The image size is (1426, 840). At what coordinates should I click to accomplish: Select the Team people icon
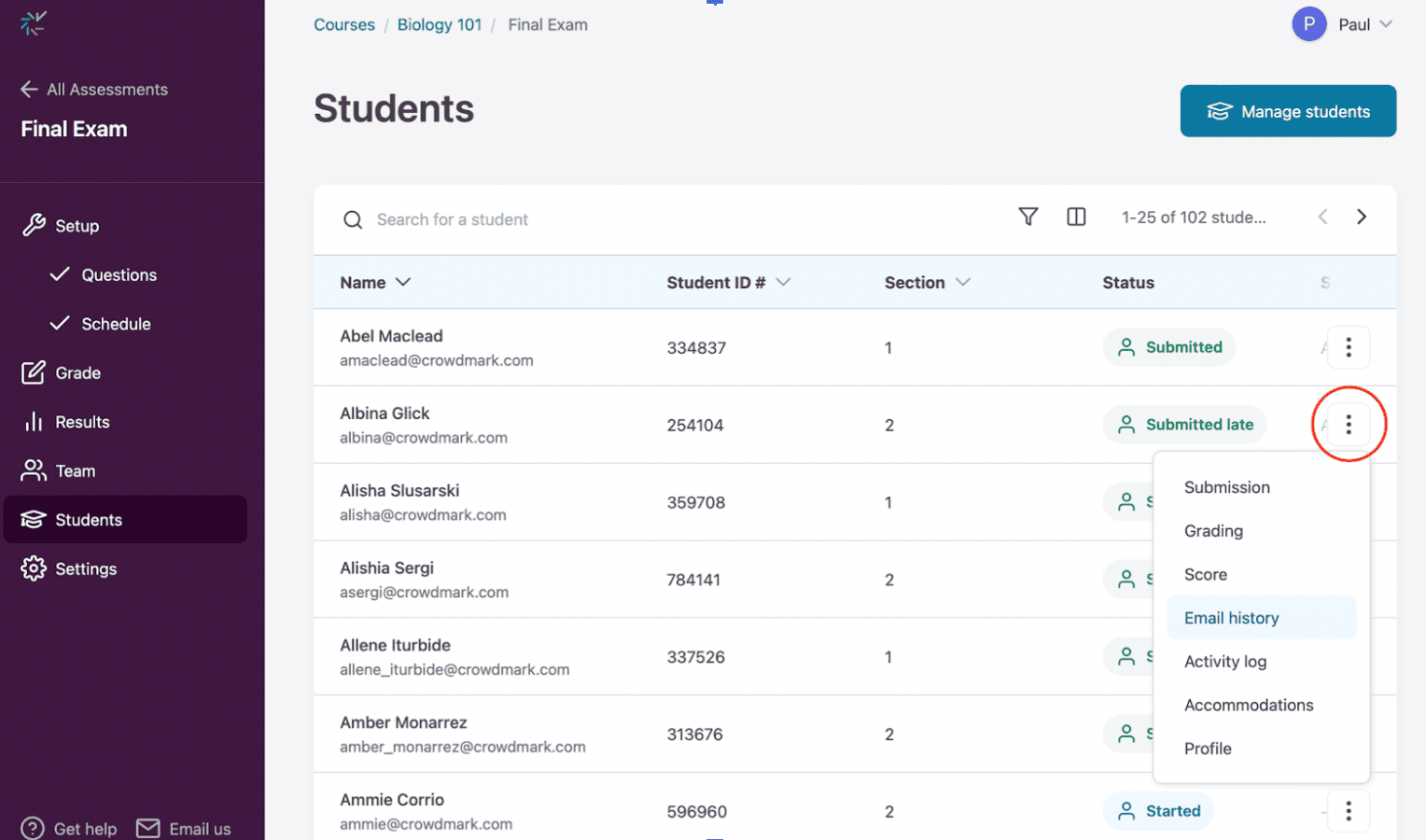[34, 470]
